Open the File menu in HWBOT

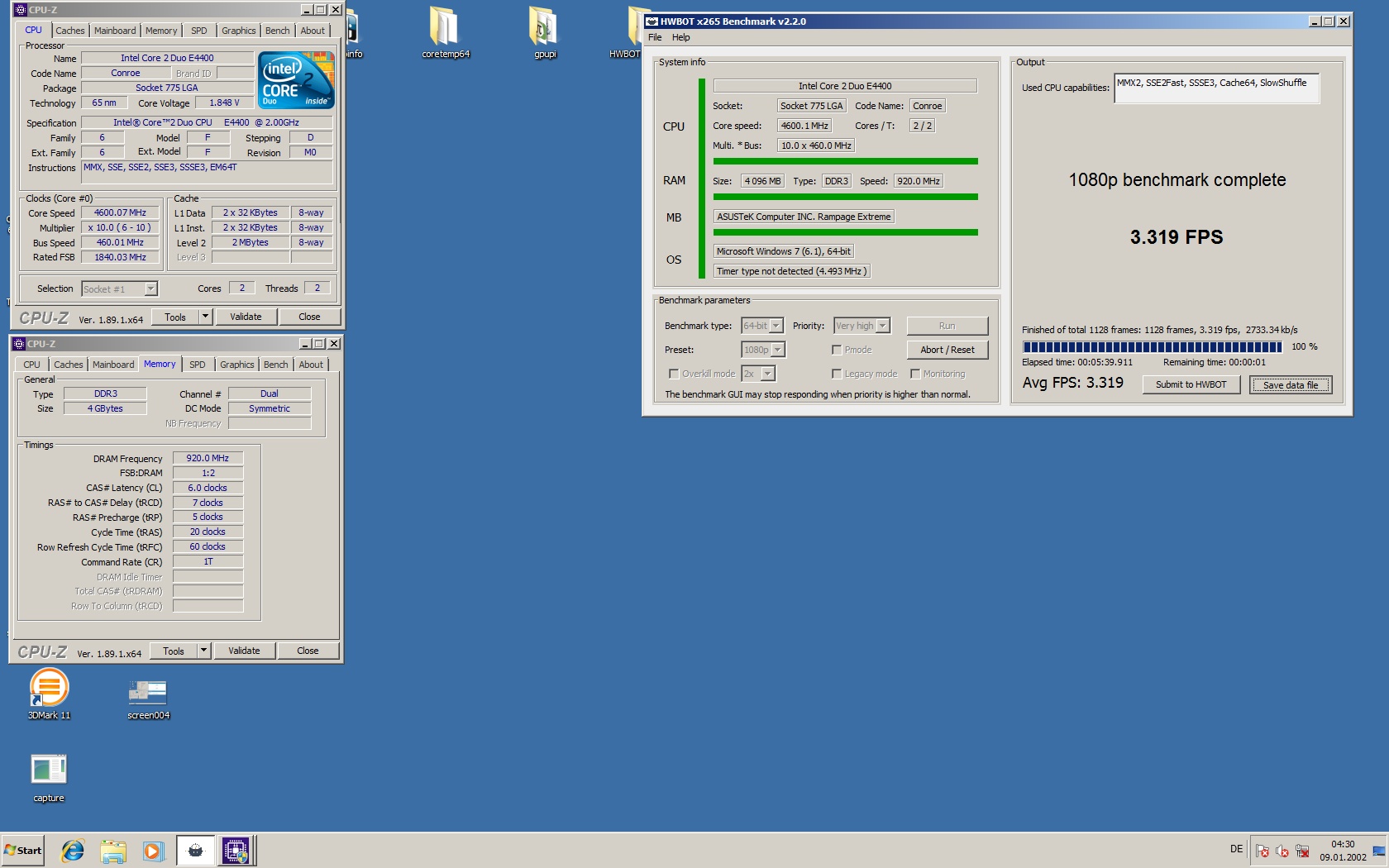click(655, 37)
